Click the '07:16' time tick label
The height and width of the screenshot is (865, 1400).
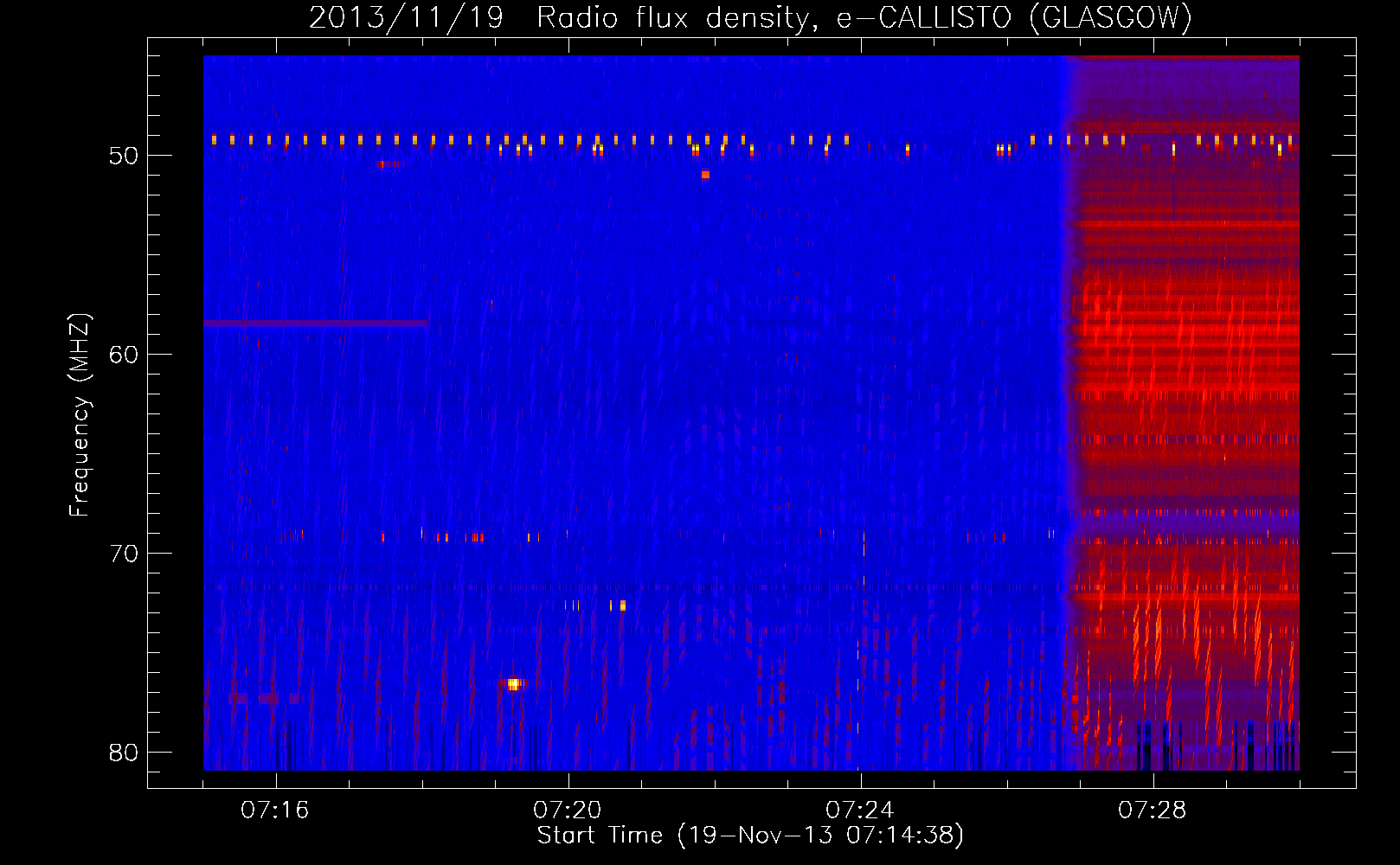[x=275, y=811]
